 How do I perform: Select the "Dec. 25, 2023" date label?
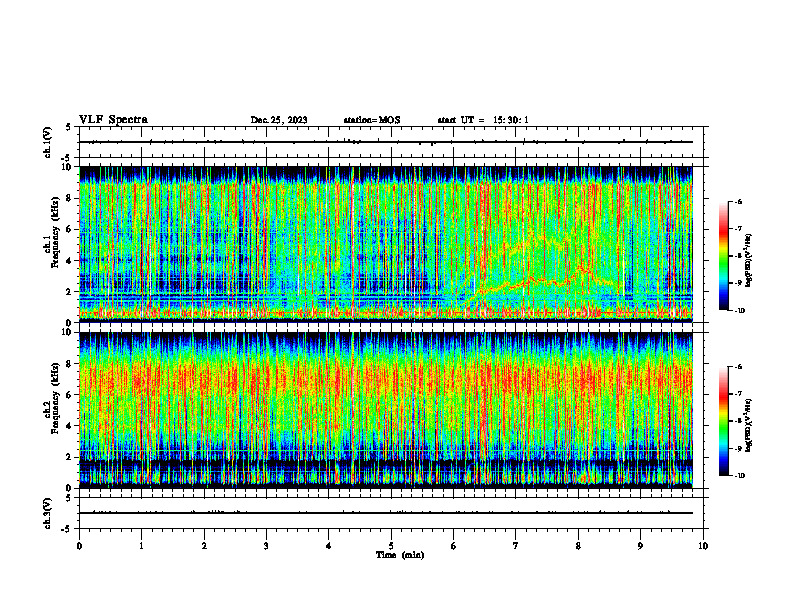pos(279,120)
